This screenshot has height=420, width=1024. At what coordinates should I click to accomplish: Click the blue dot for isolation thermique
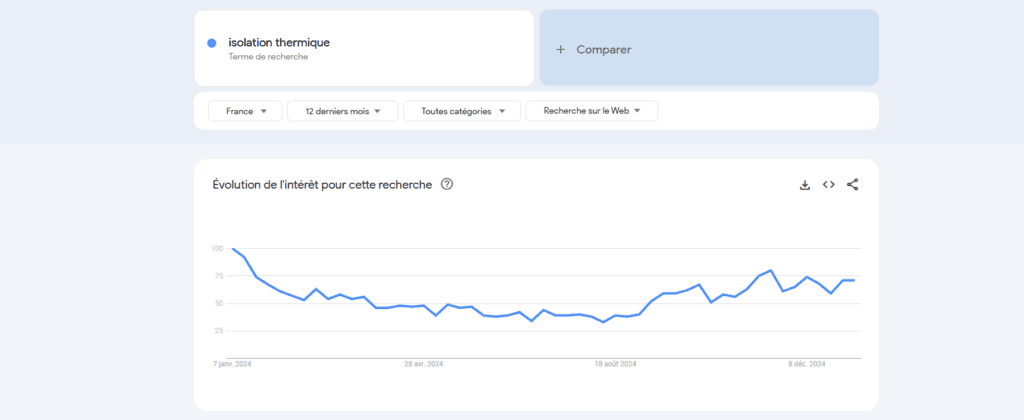coord(212,43)
